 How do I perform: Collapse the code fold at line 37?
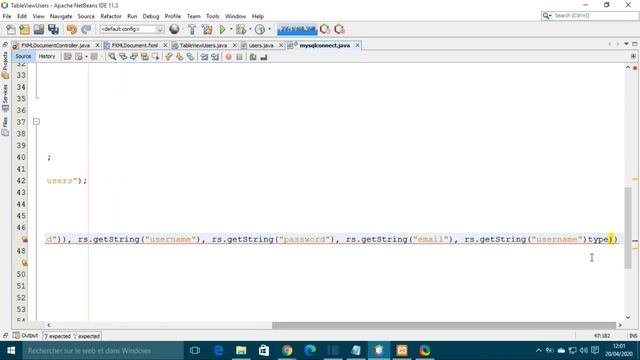click(36, 122)
